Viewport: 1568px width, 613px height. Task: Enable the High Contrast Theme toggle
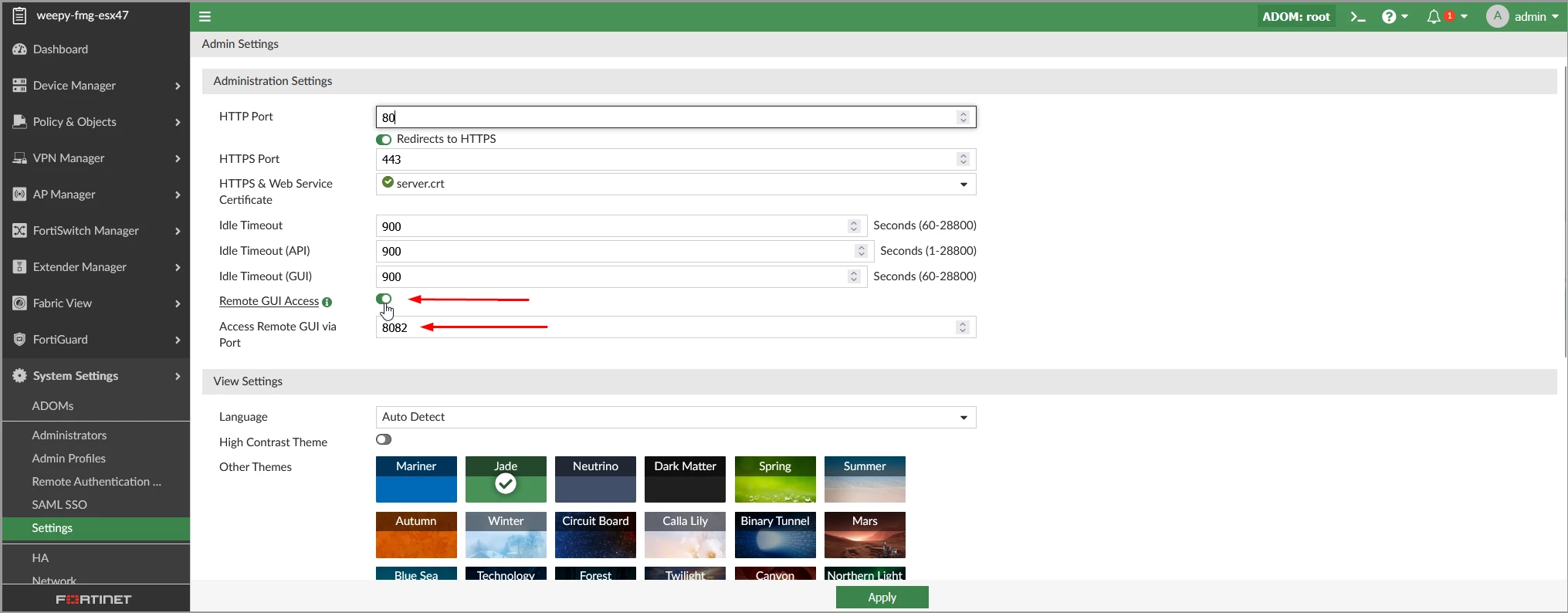click(384, 439)
